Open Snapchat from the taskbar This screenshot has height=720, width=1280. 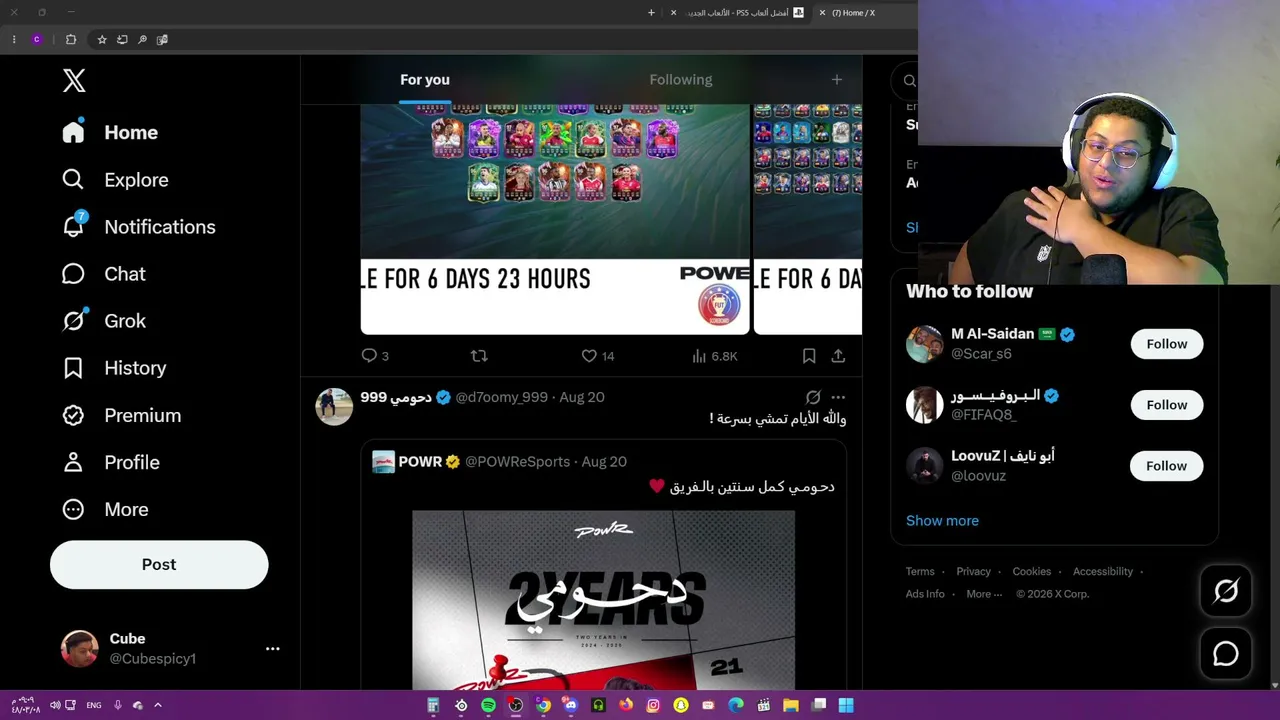[681, 705]
